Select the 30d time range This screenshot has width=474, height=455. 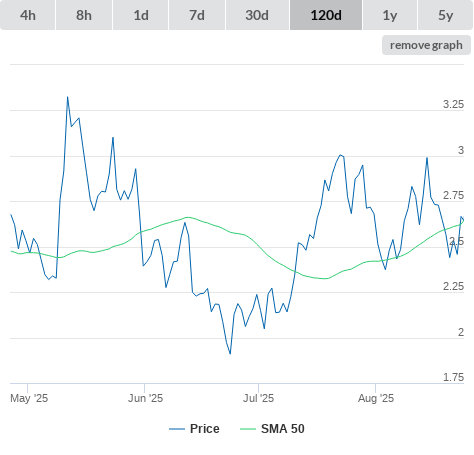tap(257, 15)
